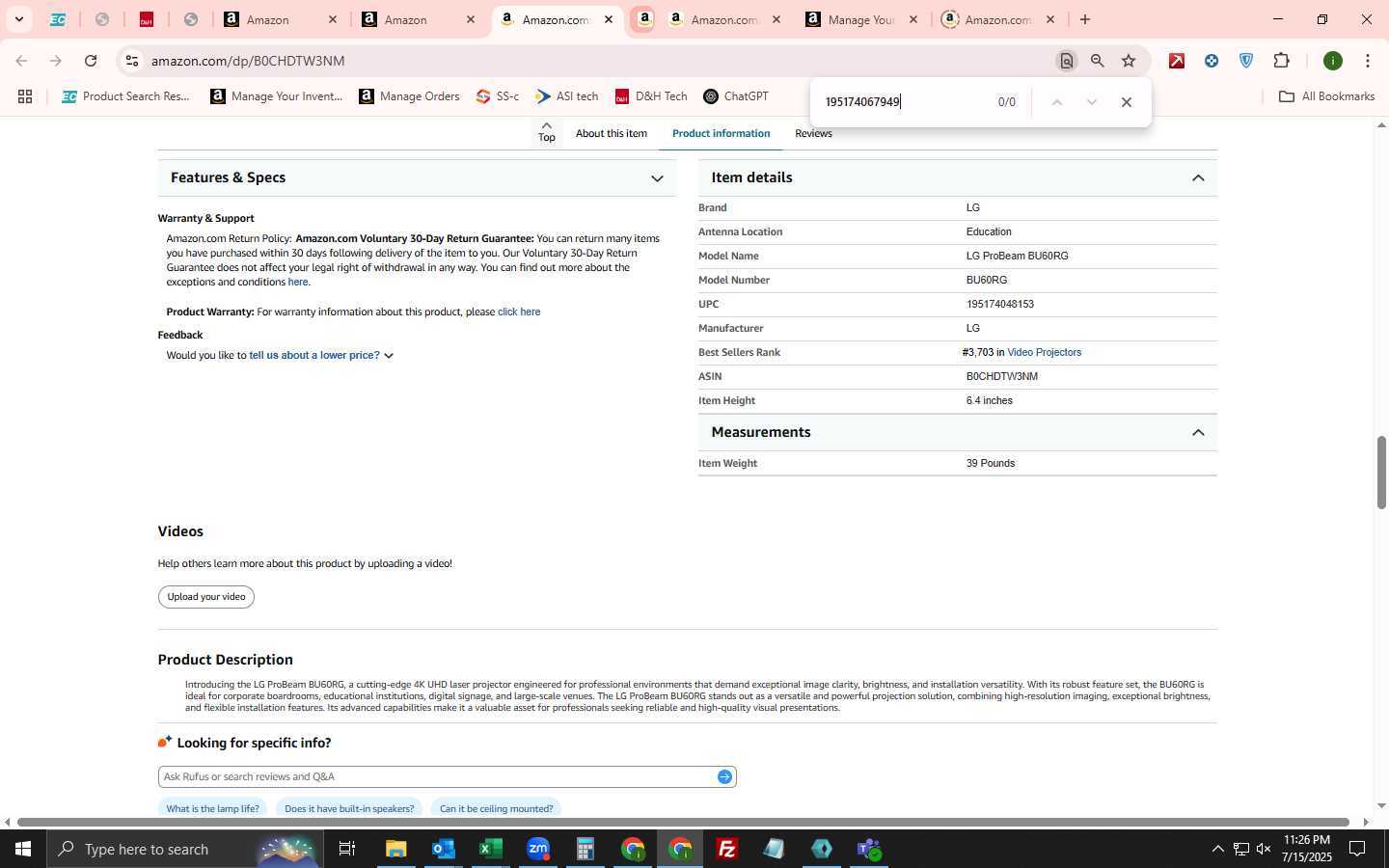
Task: Switch to the Manage Your browser tab
Action: coord(861,19)
